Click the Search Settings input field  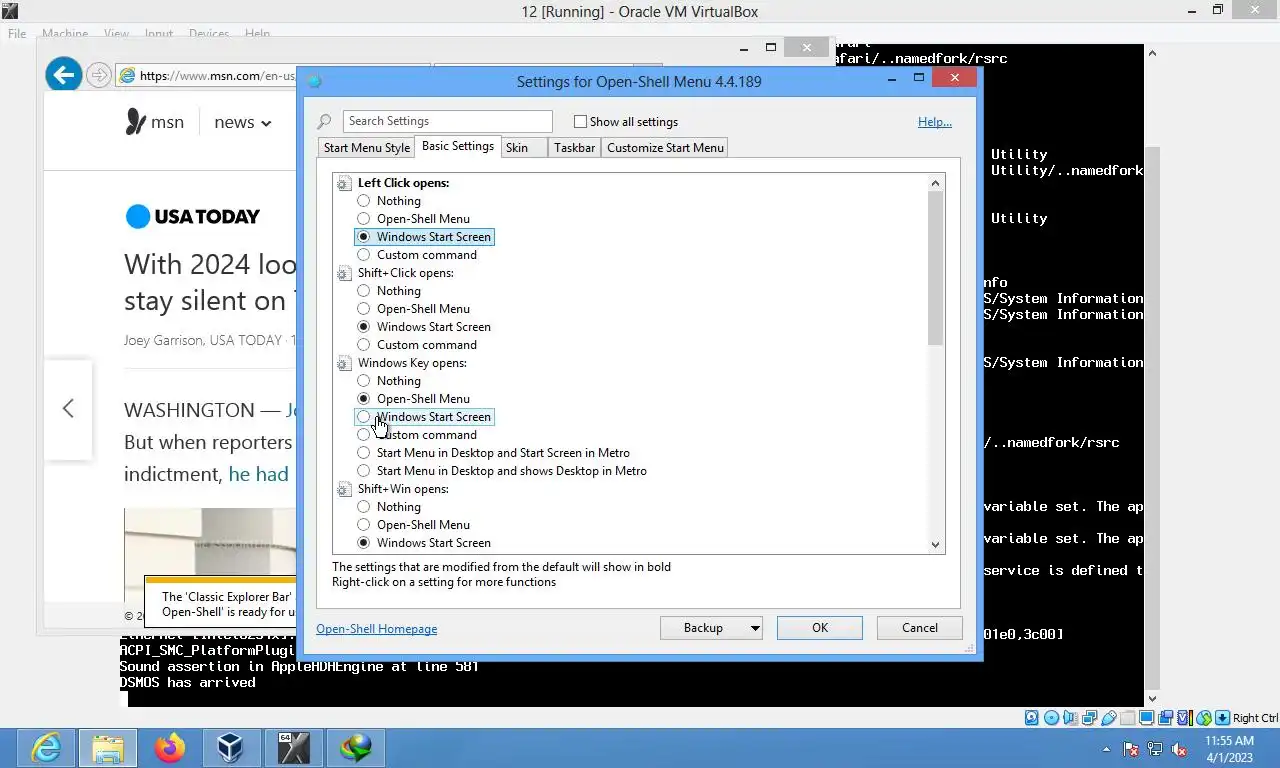pyautogui.click(x=447, y=121)
